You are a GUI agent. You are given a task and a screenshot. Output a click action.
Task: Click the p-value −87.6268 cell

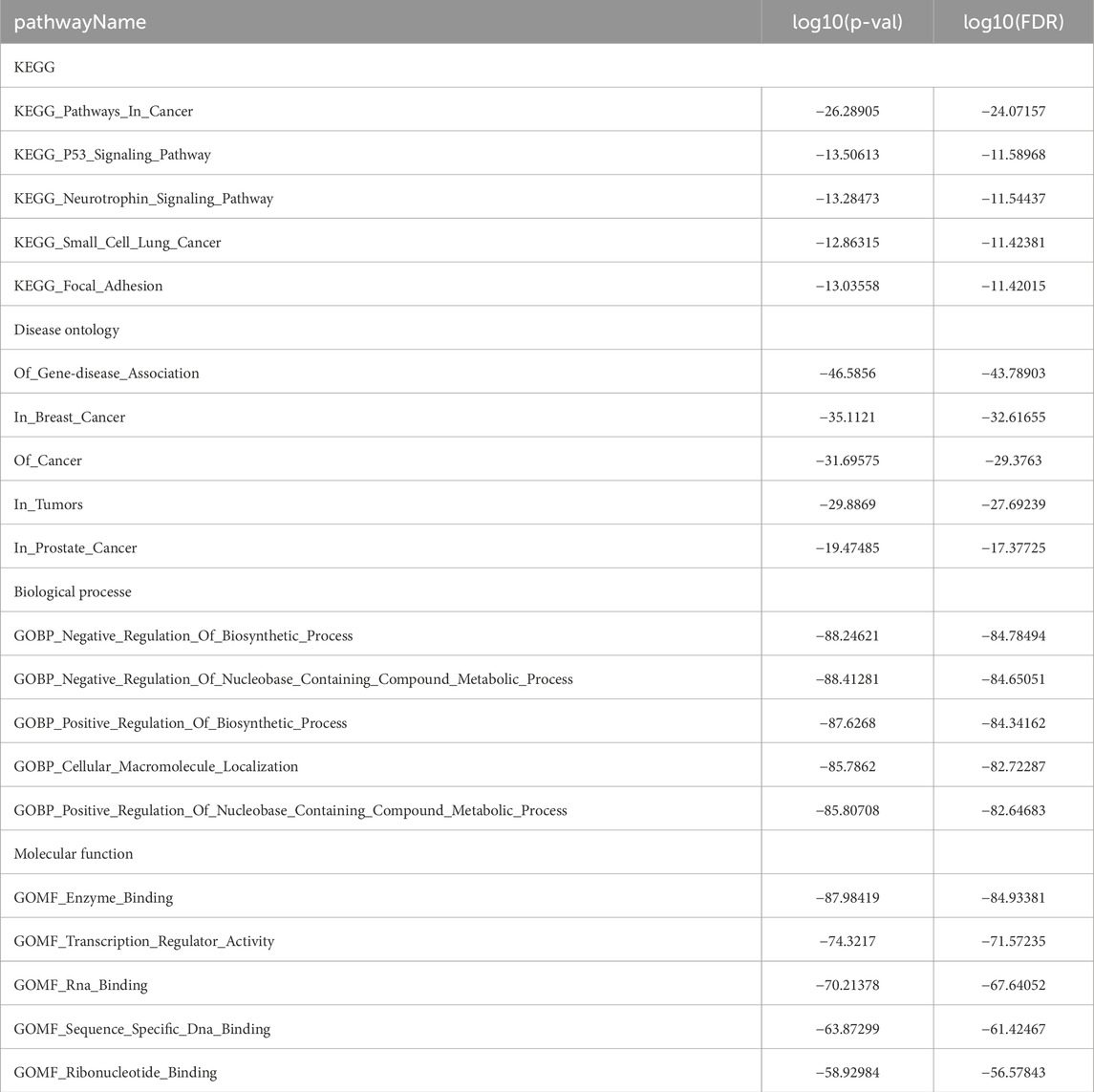pos(847,723)
